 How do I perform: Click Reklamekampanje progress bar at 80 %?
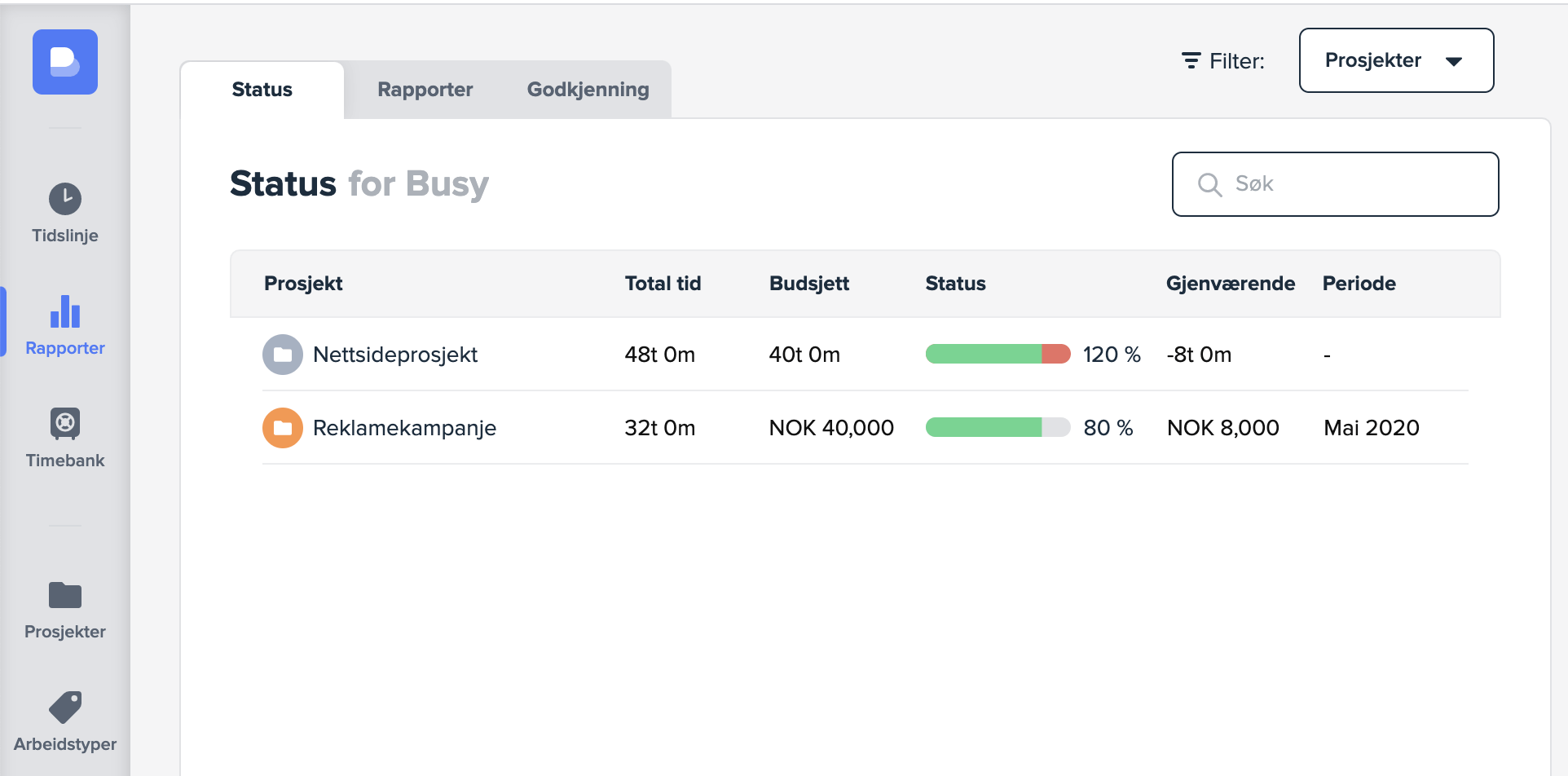tap(998, 427)
